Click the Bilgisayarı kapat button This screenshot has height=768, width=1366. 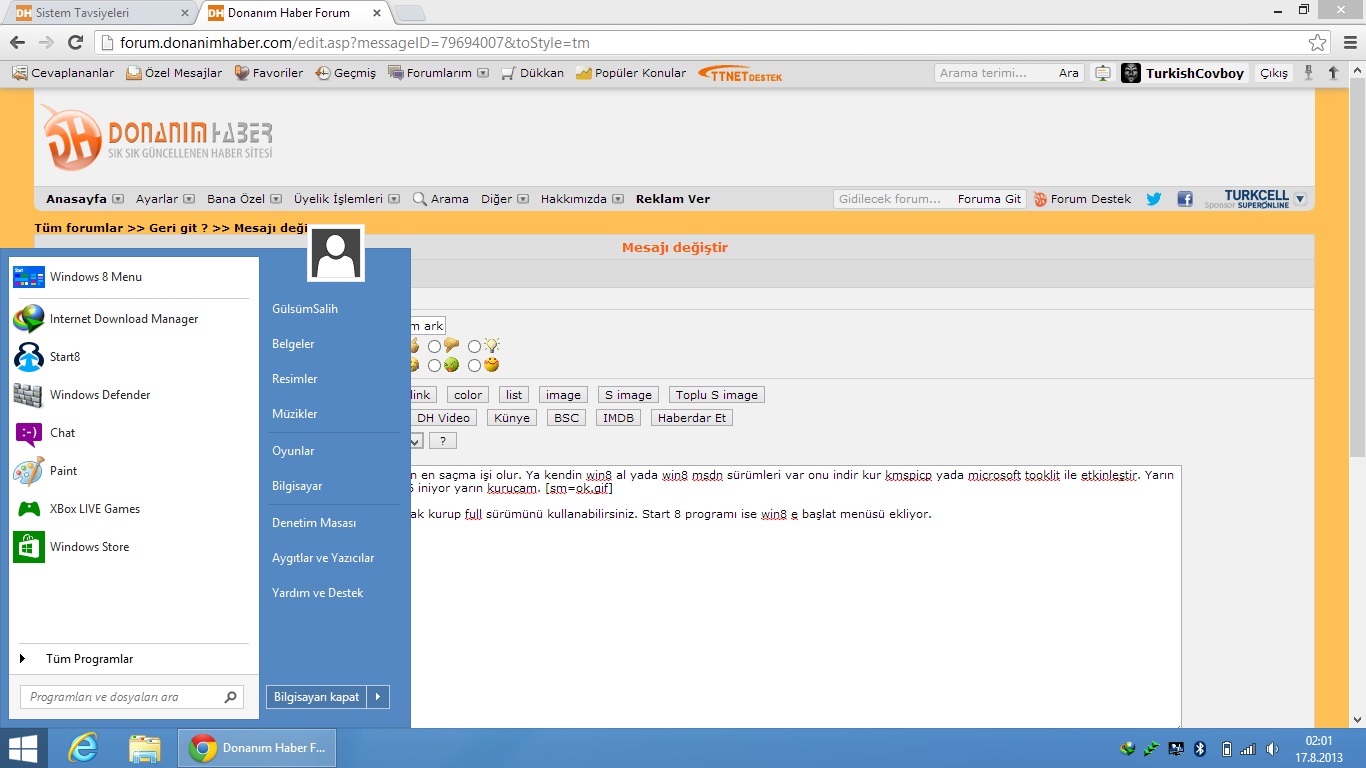click(x=317, y=697)
